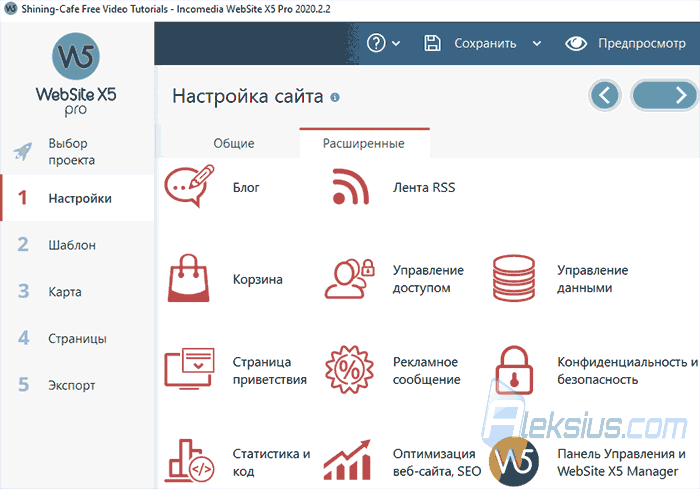Open the welcome page monitor icon
The width and height of the screenshot is (700, 489).
point(189,369)
